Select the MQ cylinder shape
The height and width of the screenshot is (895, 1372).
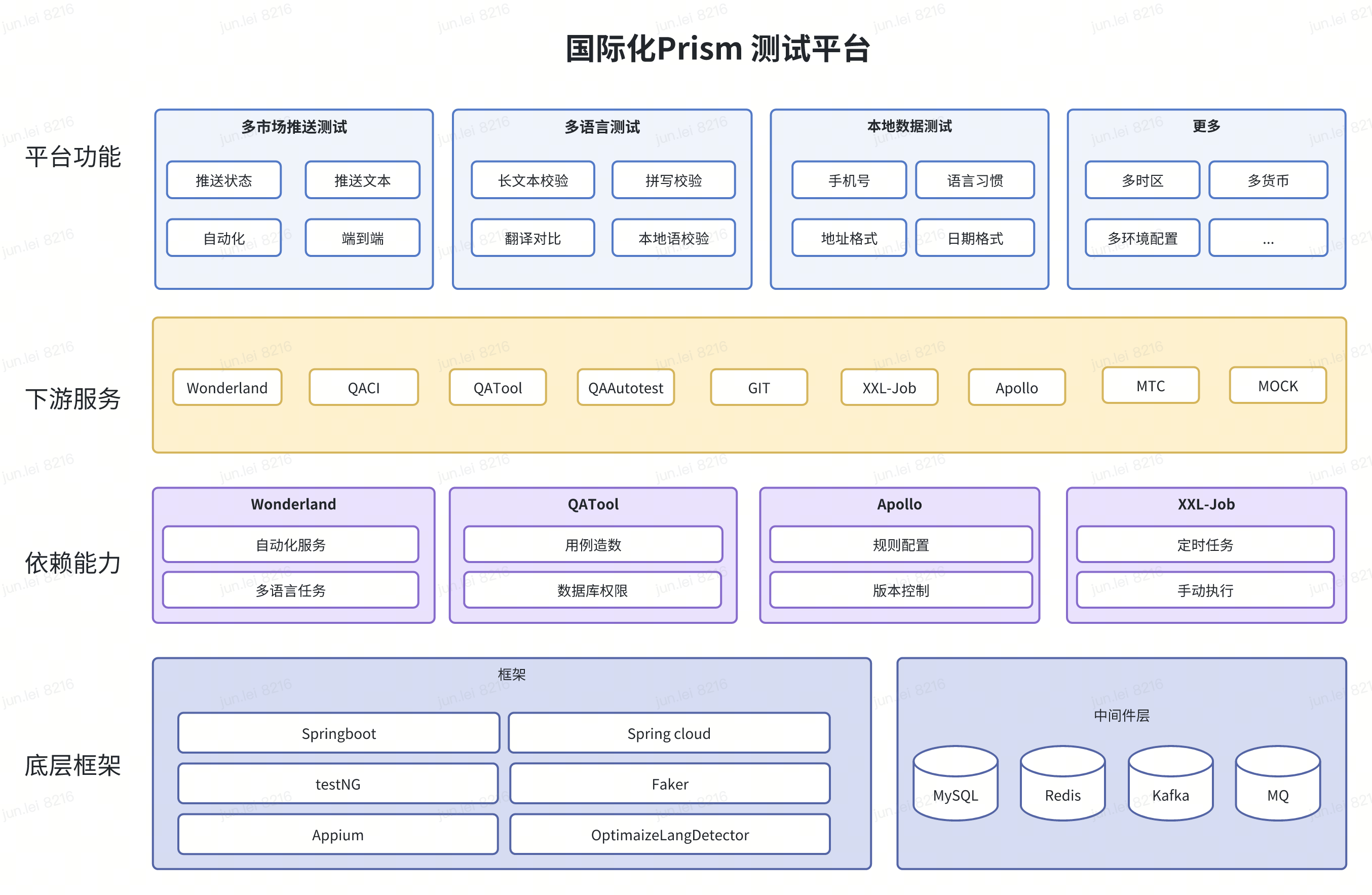[x=1277, y=782]
